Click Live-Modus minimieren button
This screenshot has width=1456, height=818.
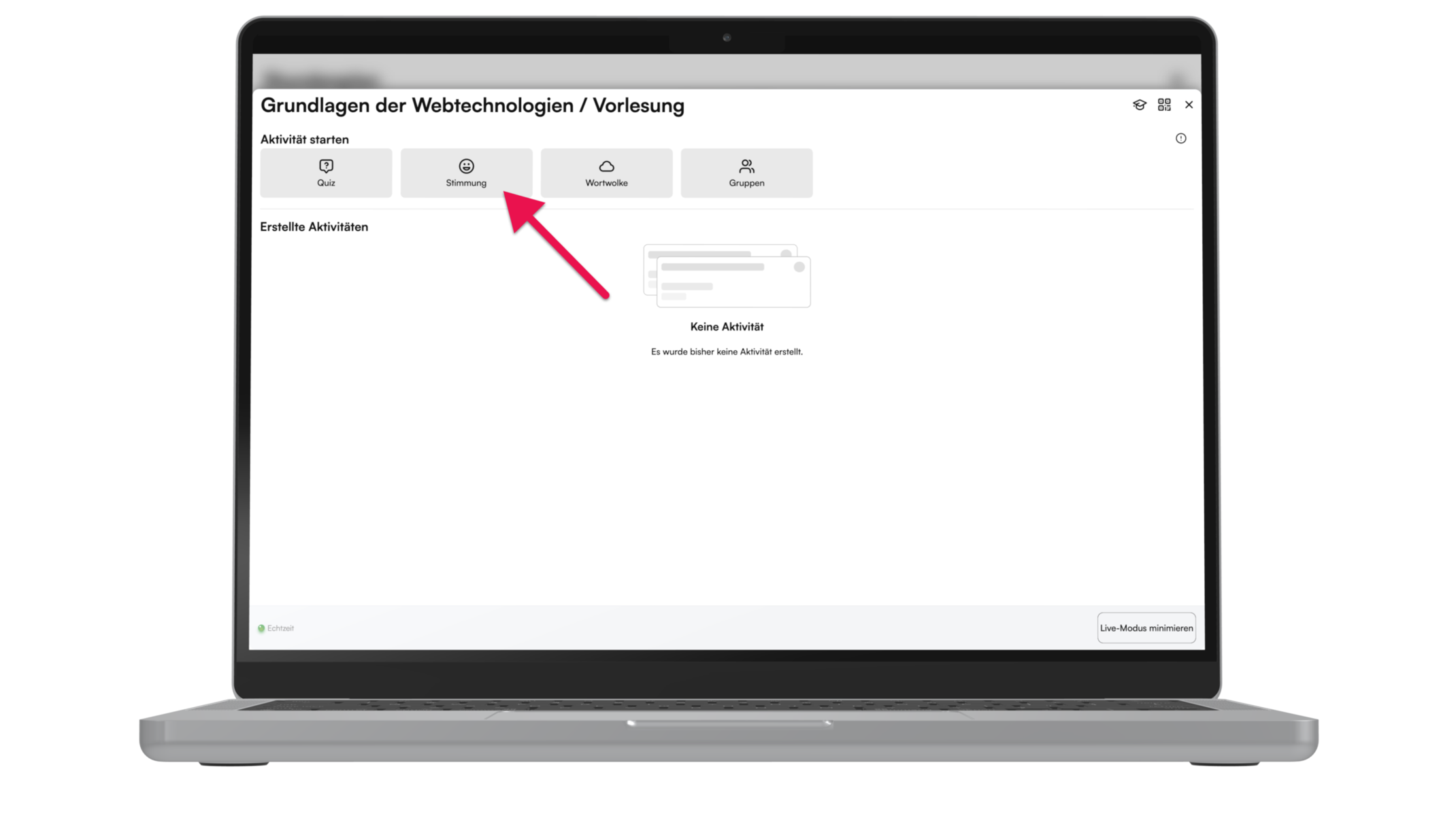[1146, 628]
